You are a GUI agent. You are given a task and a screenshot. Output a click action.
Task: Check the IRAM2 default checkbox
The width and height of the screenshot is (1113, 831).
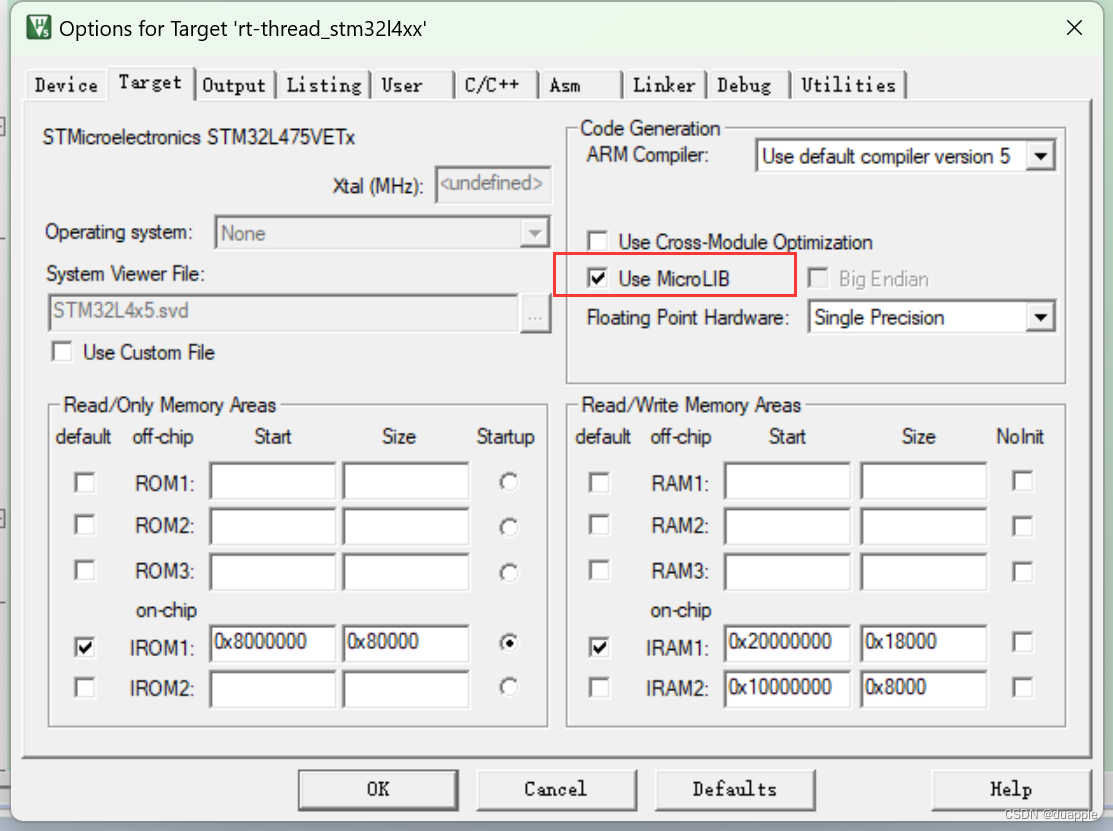click(599, 688)
